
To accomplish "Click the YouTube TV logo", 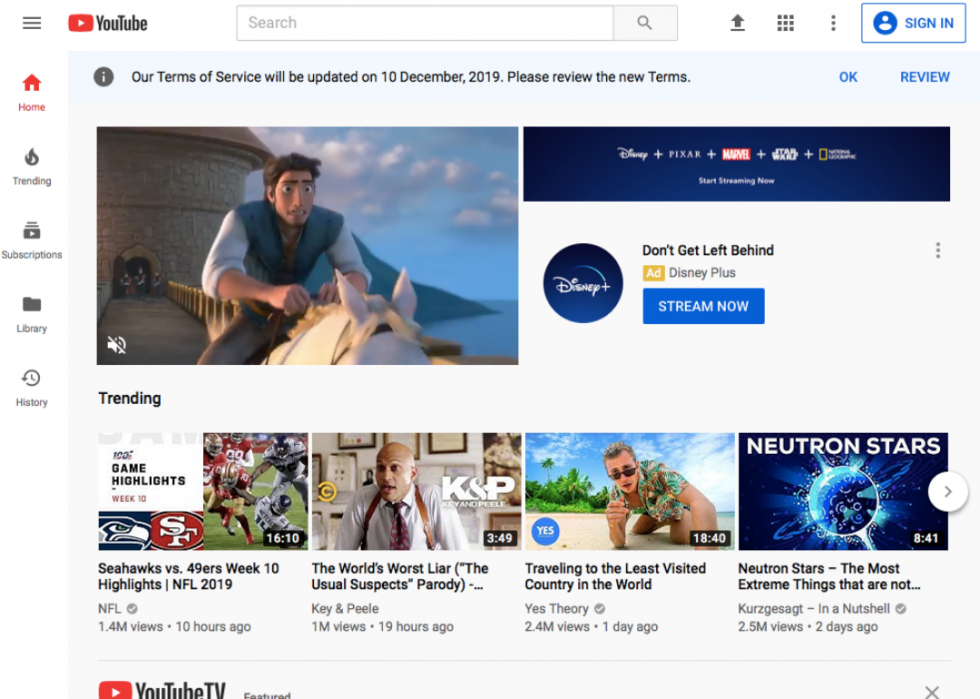I will click(x=162, y=690).
